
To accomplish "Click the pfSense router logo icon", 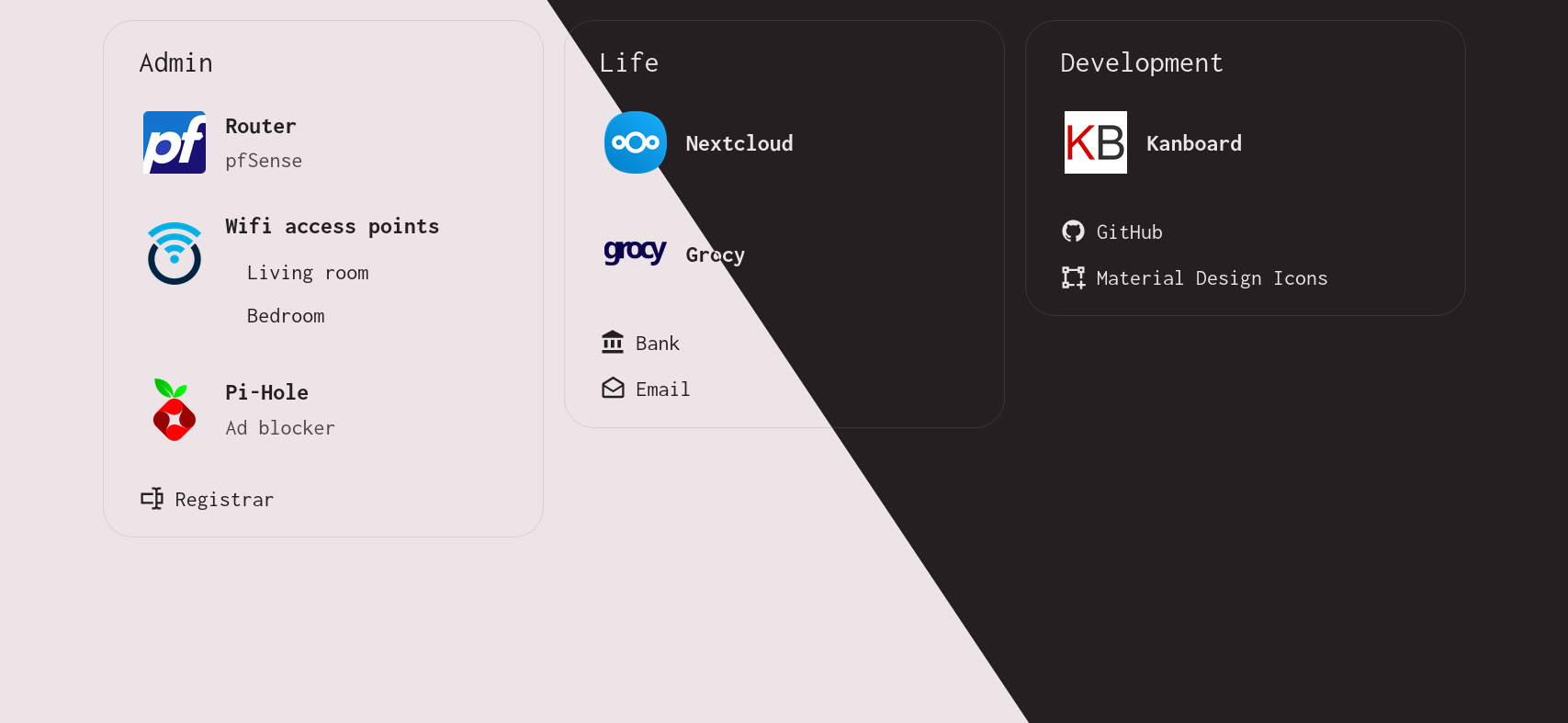I will [175, 142].
